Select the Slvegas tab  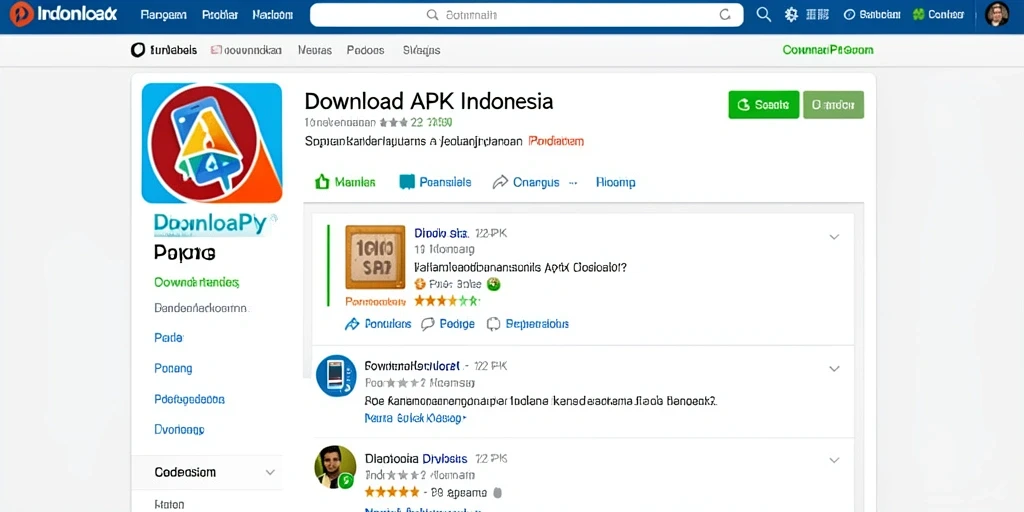[x=422, y=50]
